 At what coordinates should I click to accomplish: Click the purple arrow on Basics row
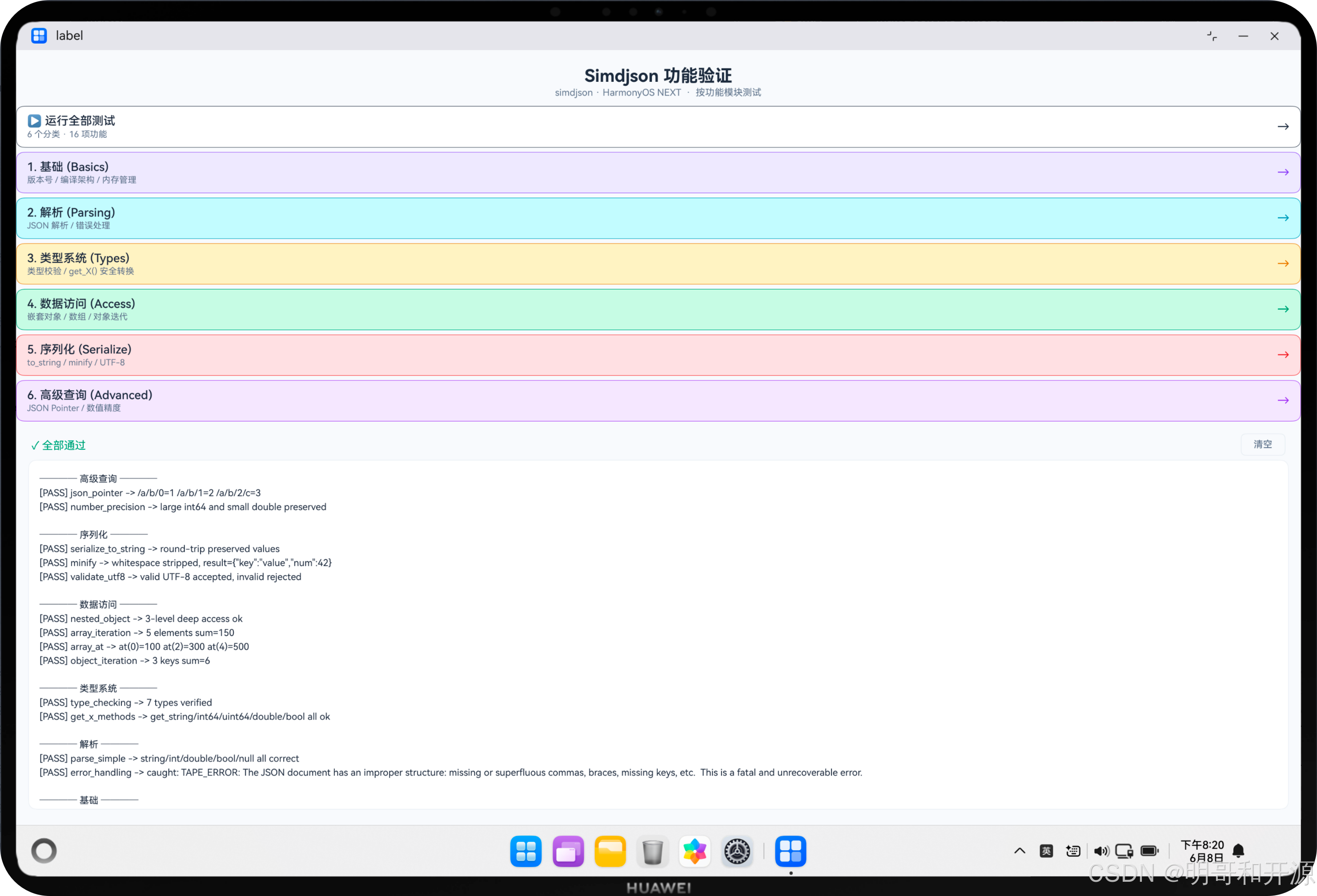[1283, 172]
